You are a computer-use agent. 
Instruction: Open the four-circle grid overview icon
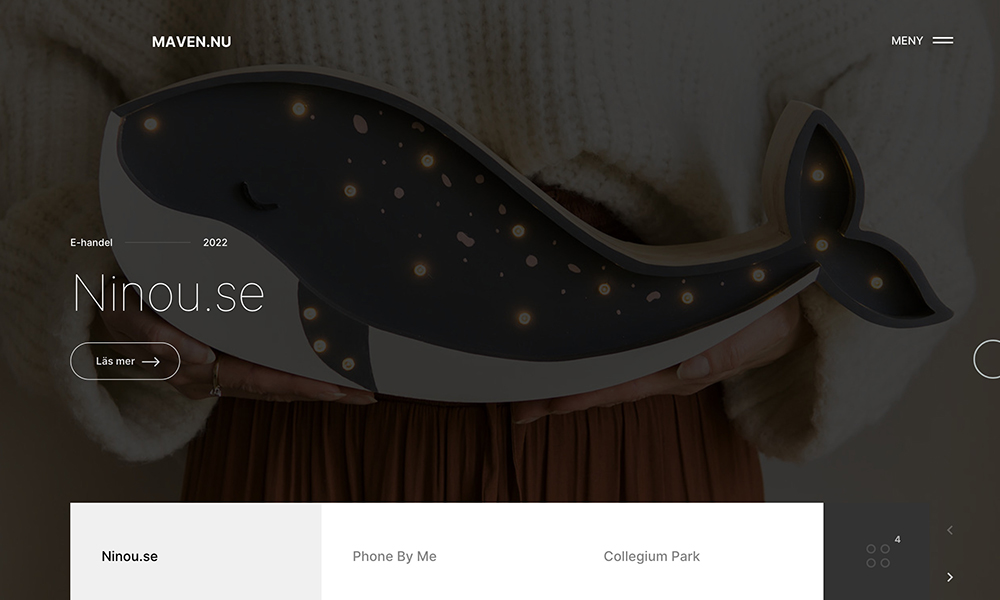(878, 556)
